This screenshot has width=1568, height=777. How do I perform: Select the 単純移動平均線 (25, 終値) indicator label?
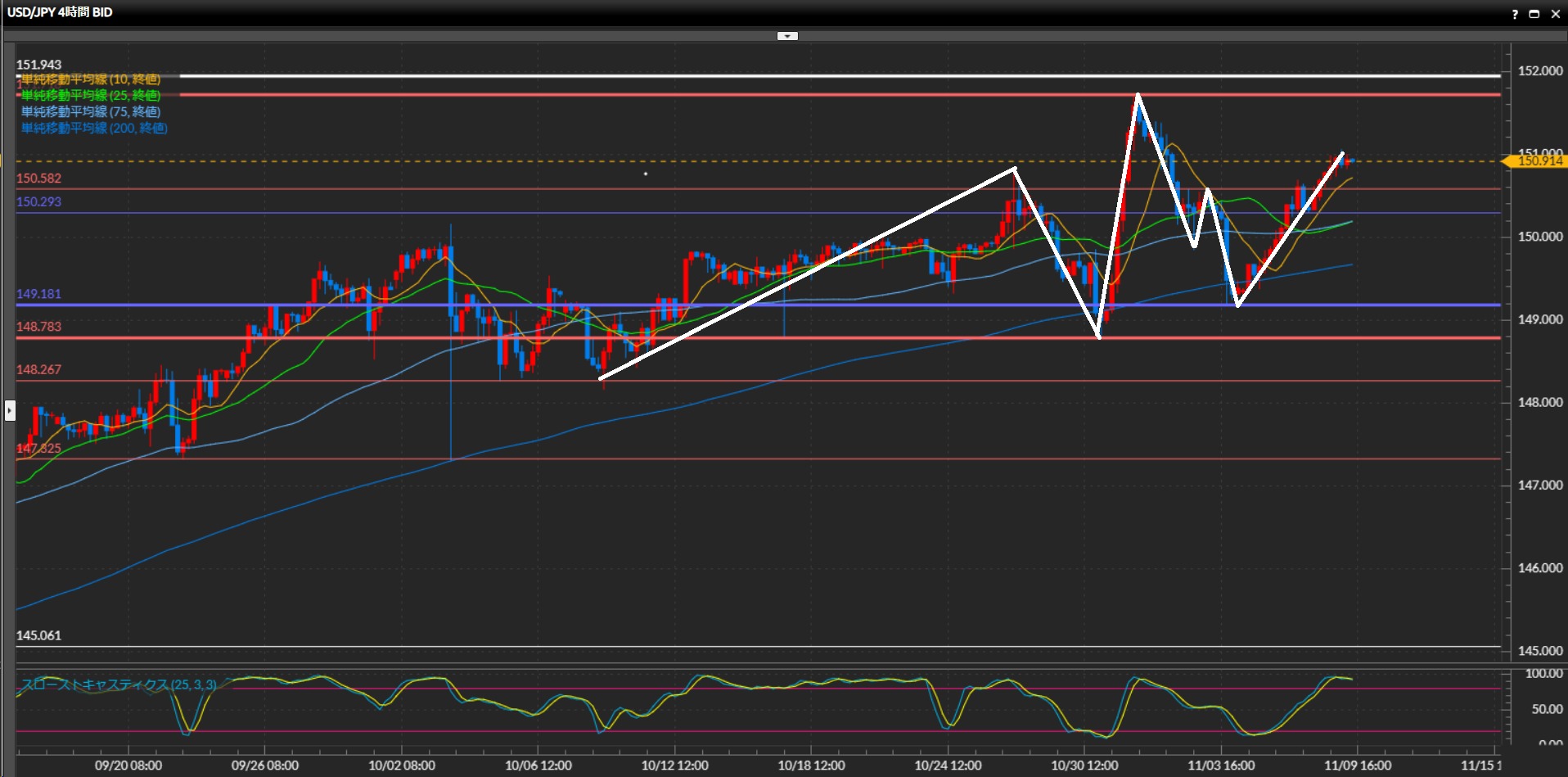point(90,96)
